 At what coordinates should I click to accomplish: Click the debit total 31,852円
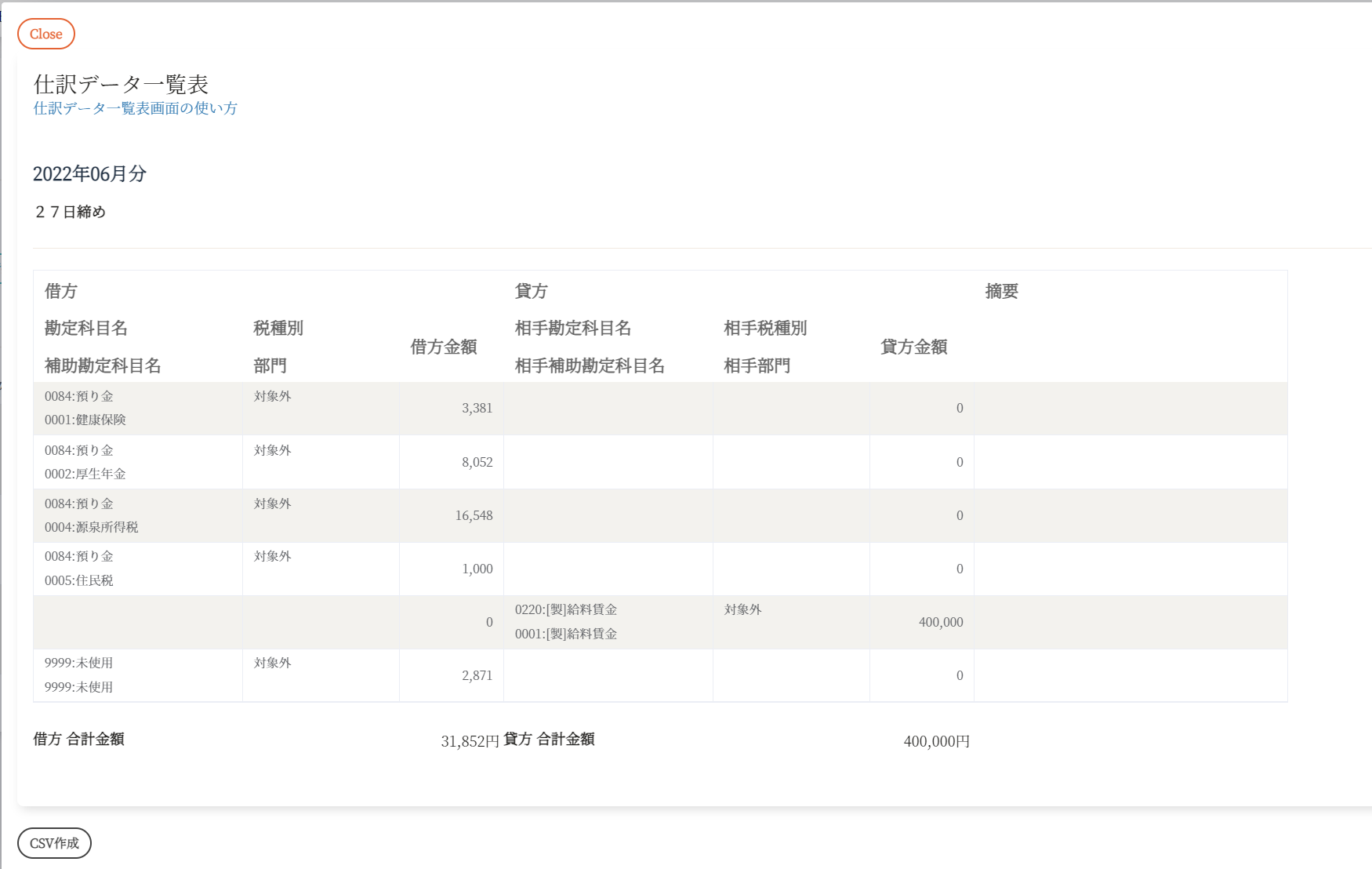[x=470, y=741]
